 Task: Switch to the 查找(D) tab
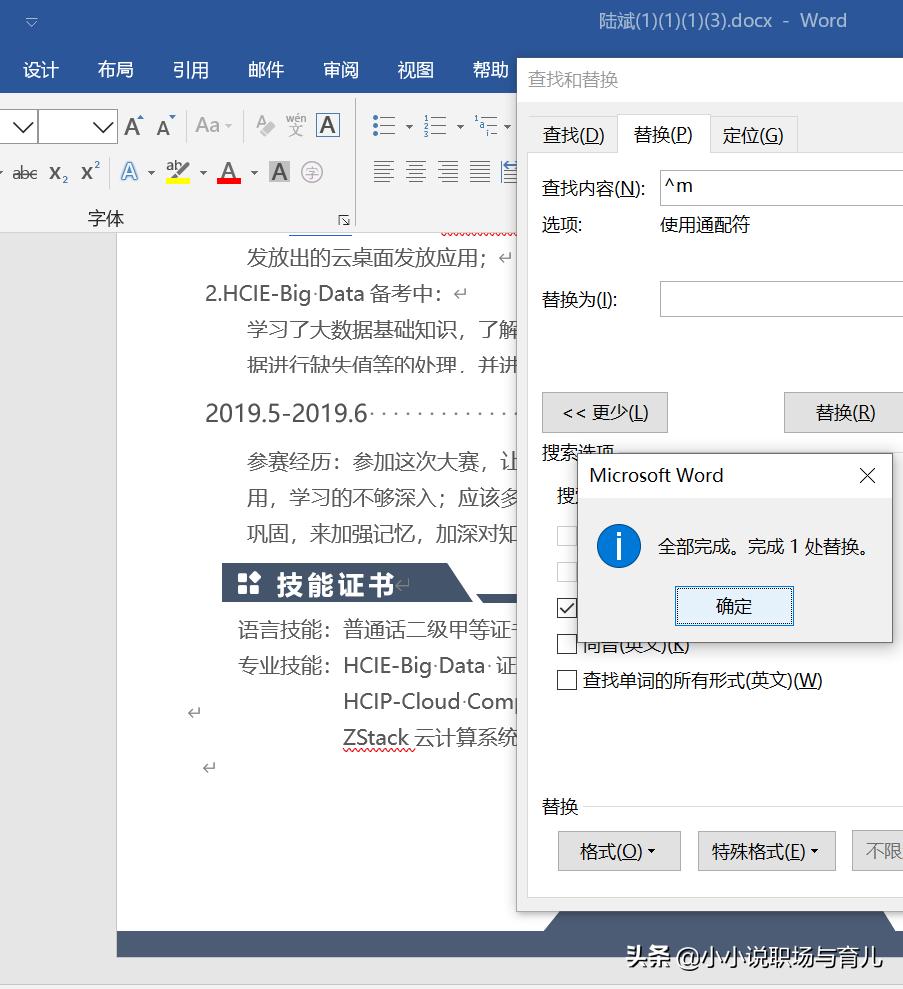574,134
